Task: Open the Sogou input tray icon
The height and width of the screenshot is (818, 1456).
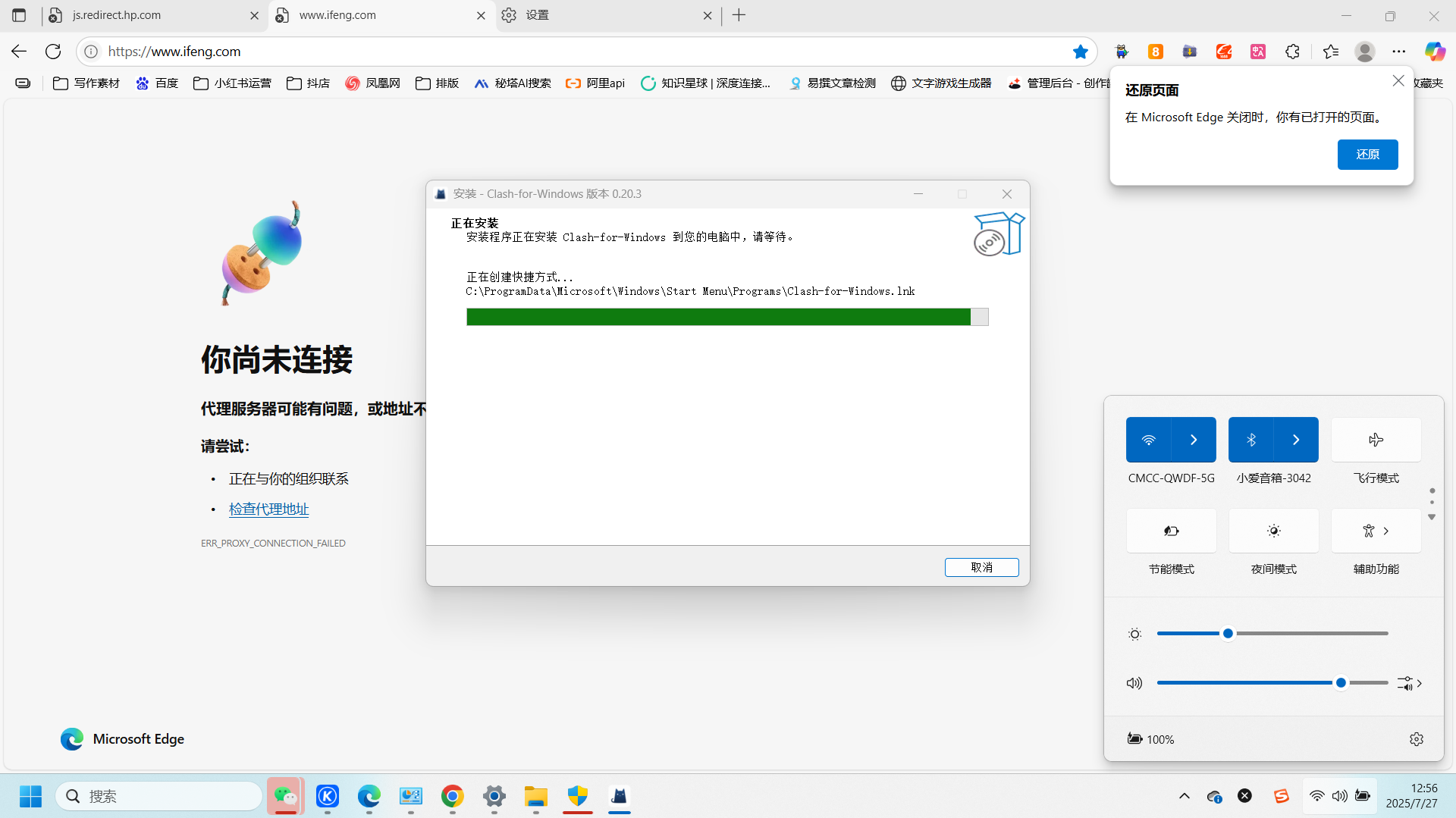Action: 1282,796
